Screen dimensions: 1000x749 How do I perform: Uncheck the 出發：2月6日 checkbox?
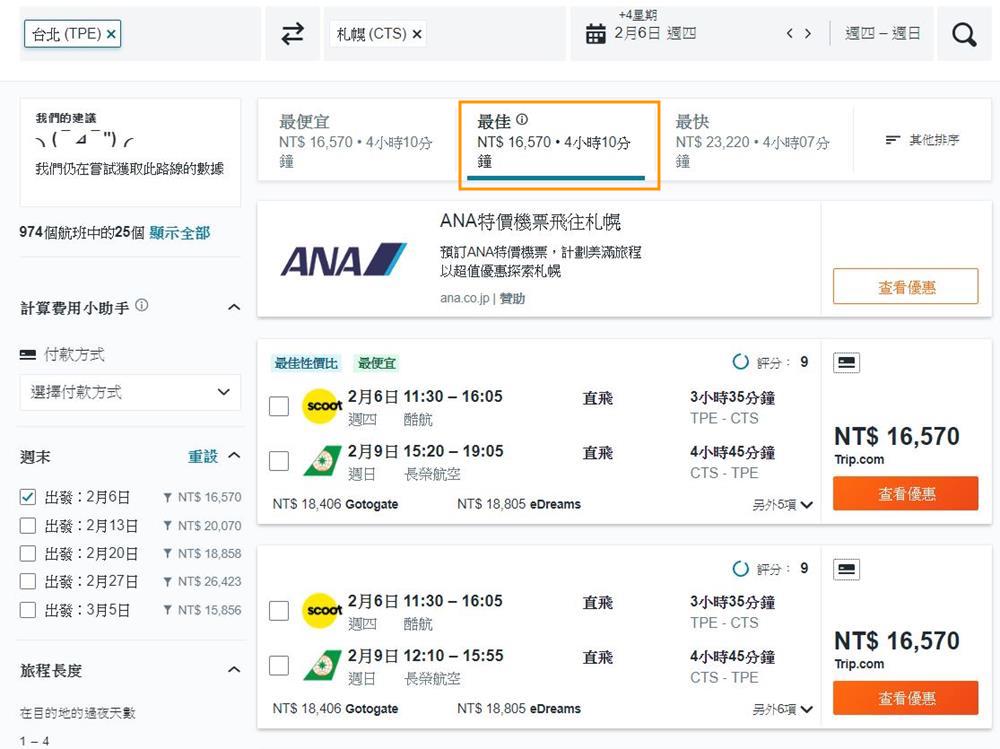tap(28, 497)
